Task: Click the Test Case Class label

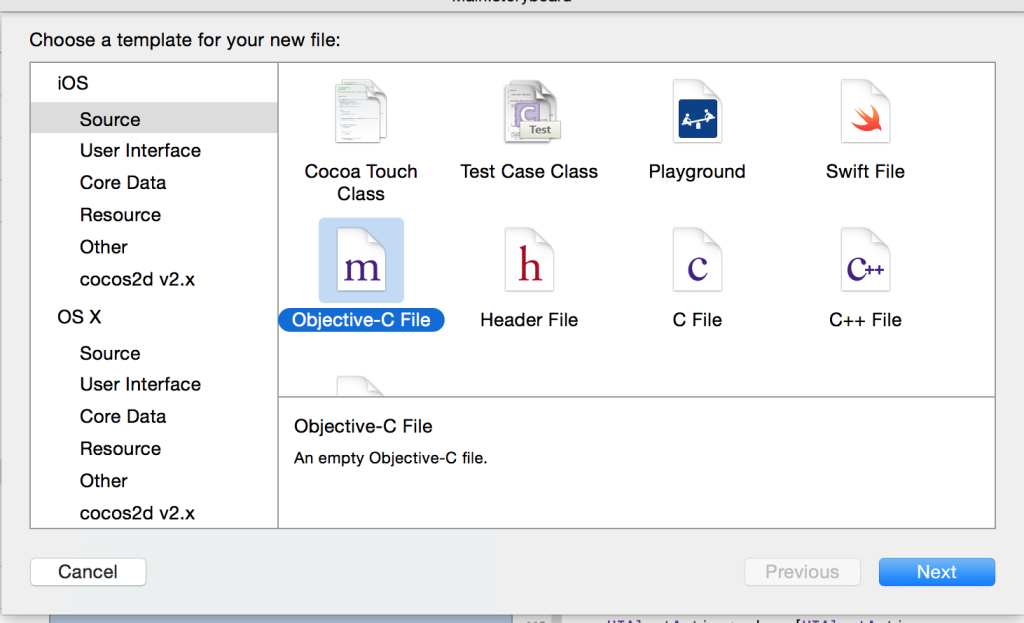Action: point(529,171)
